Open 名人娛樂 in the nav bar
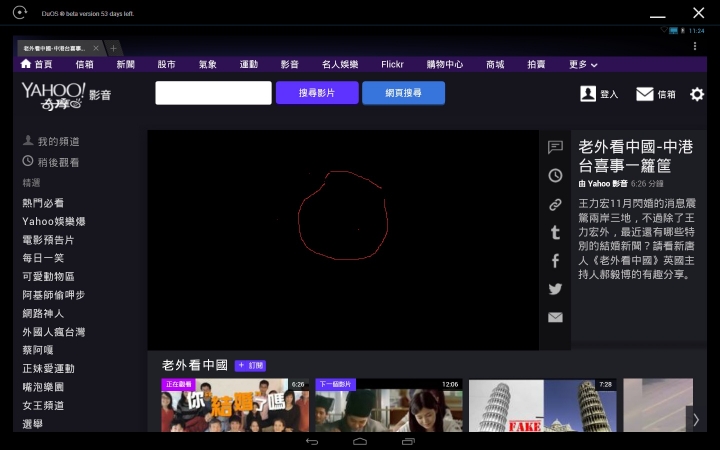 [340, 64]
